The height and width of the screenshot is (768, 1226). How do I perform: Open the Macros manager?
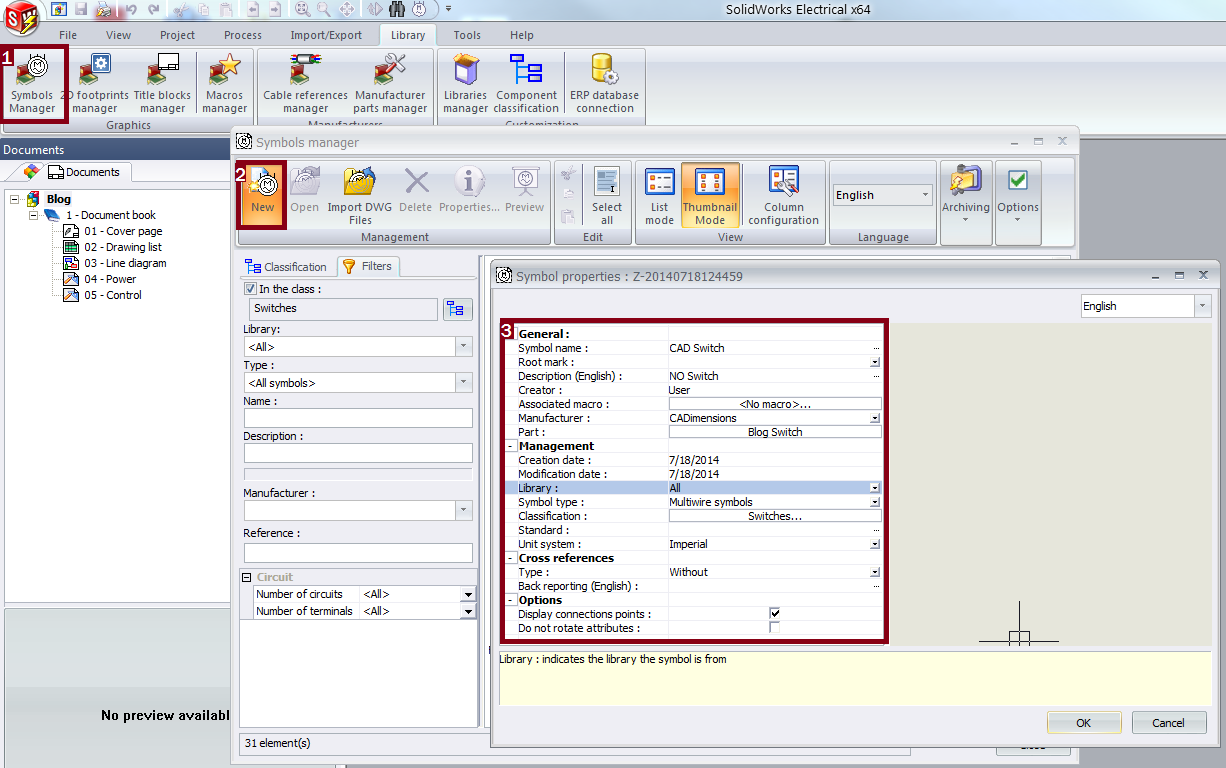point(224,83)
